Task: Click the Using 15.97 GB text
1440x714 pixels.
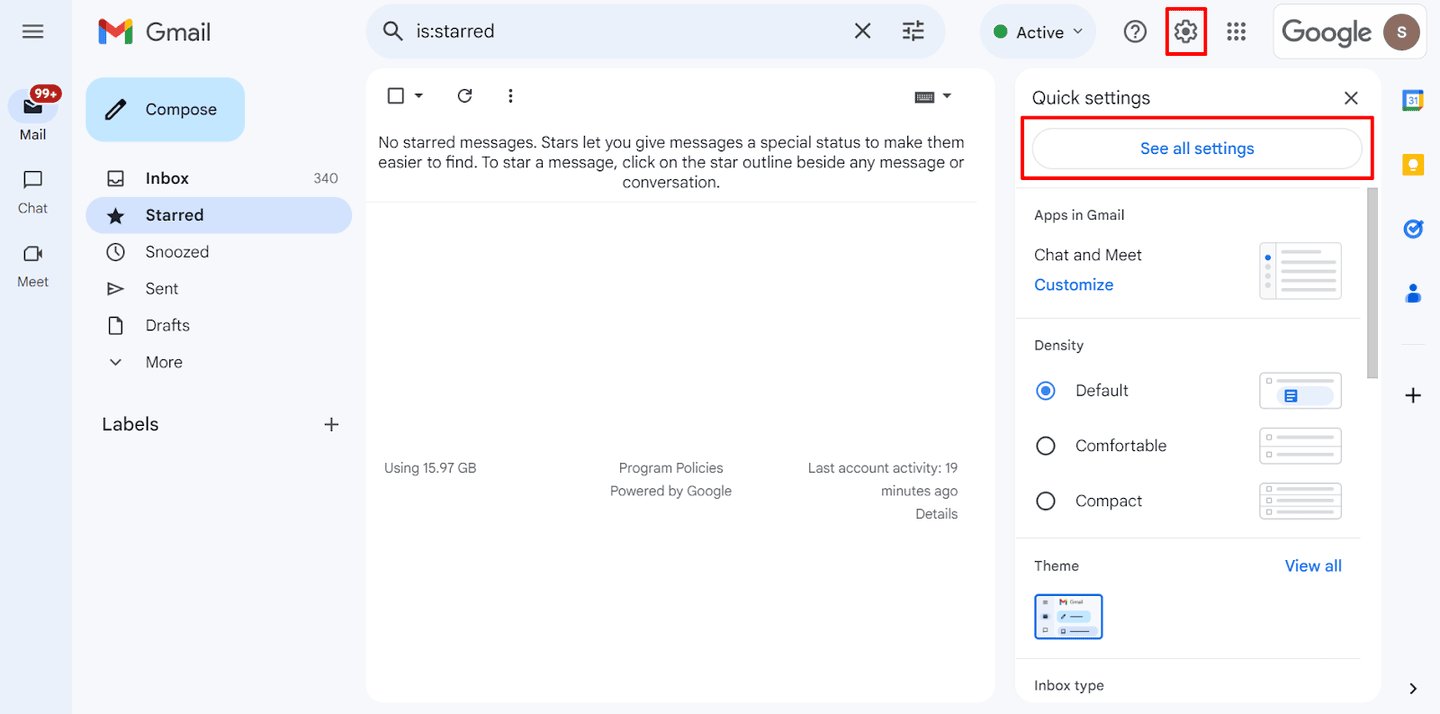Action: tap(430, 468)
